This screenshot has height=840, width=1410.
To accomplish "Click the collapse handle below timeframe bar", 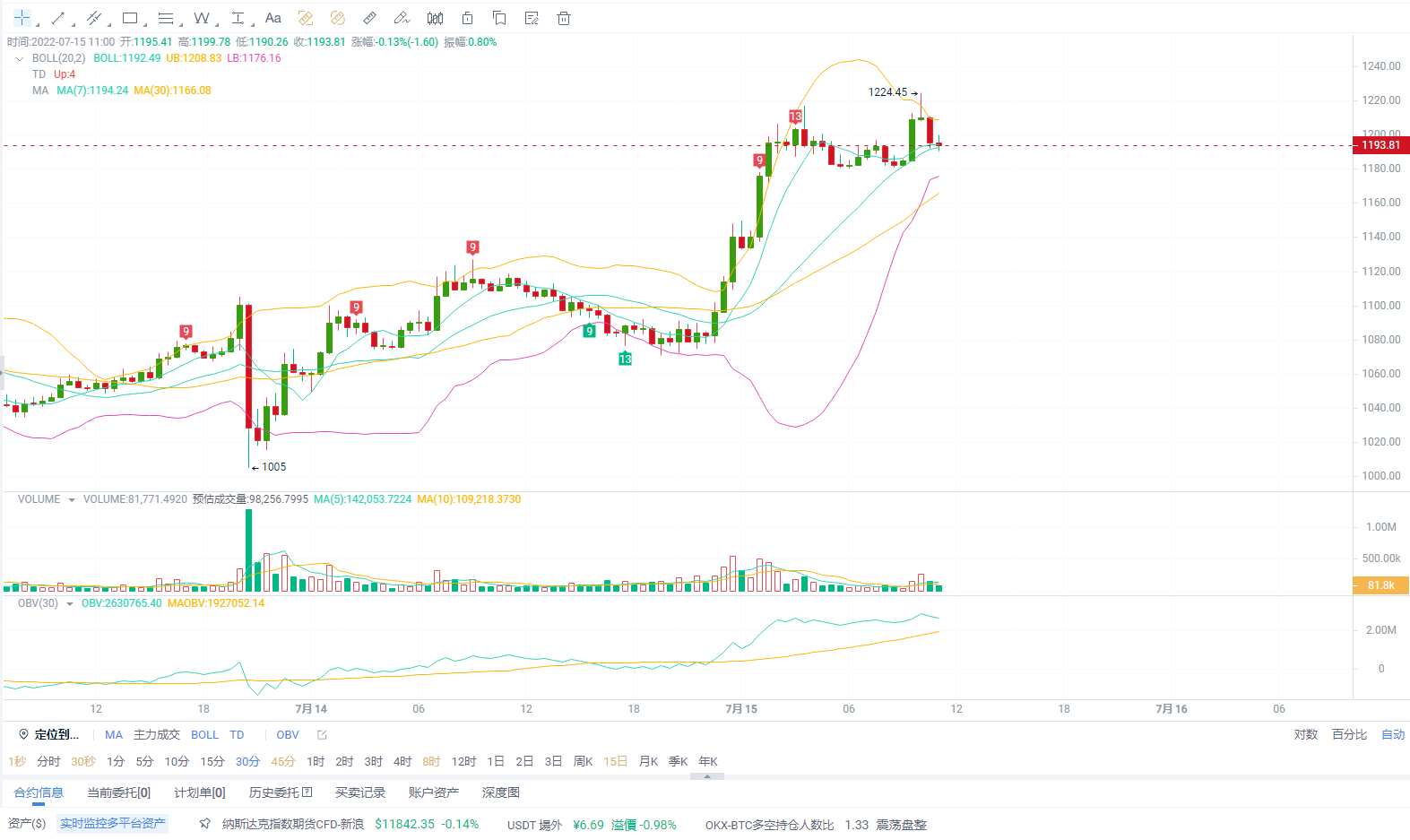I will (707, 776).
